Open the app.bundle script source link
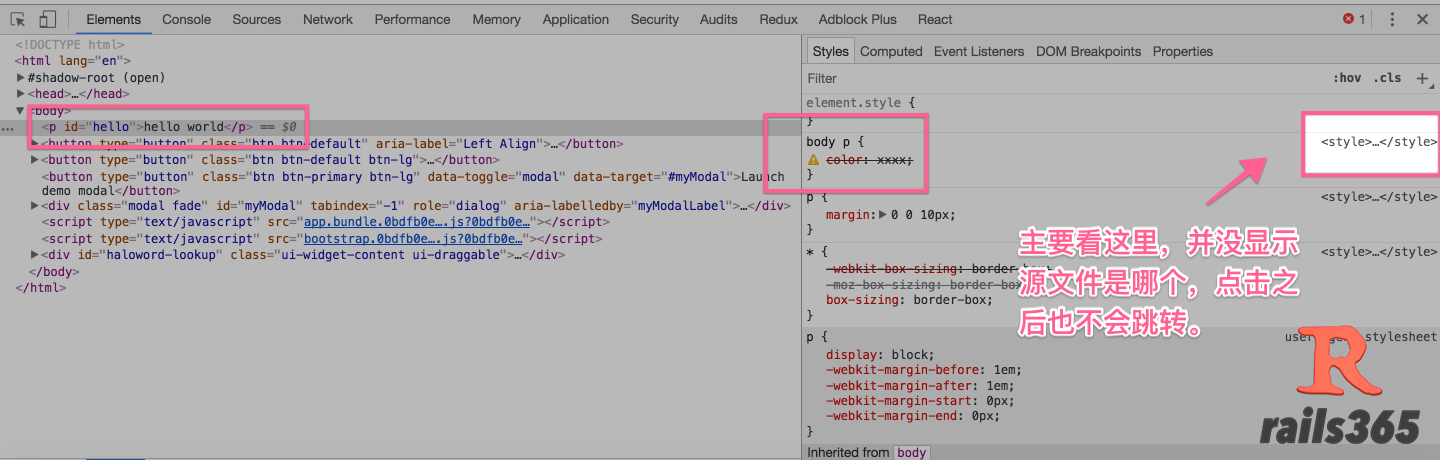The height and width of the screenshot is (460, 1440). (415, 223)
